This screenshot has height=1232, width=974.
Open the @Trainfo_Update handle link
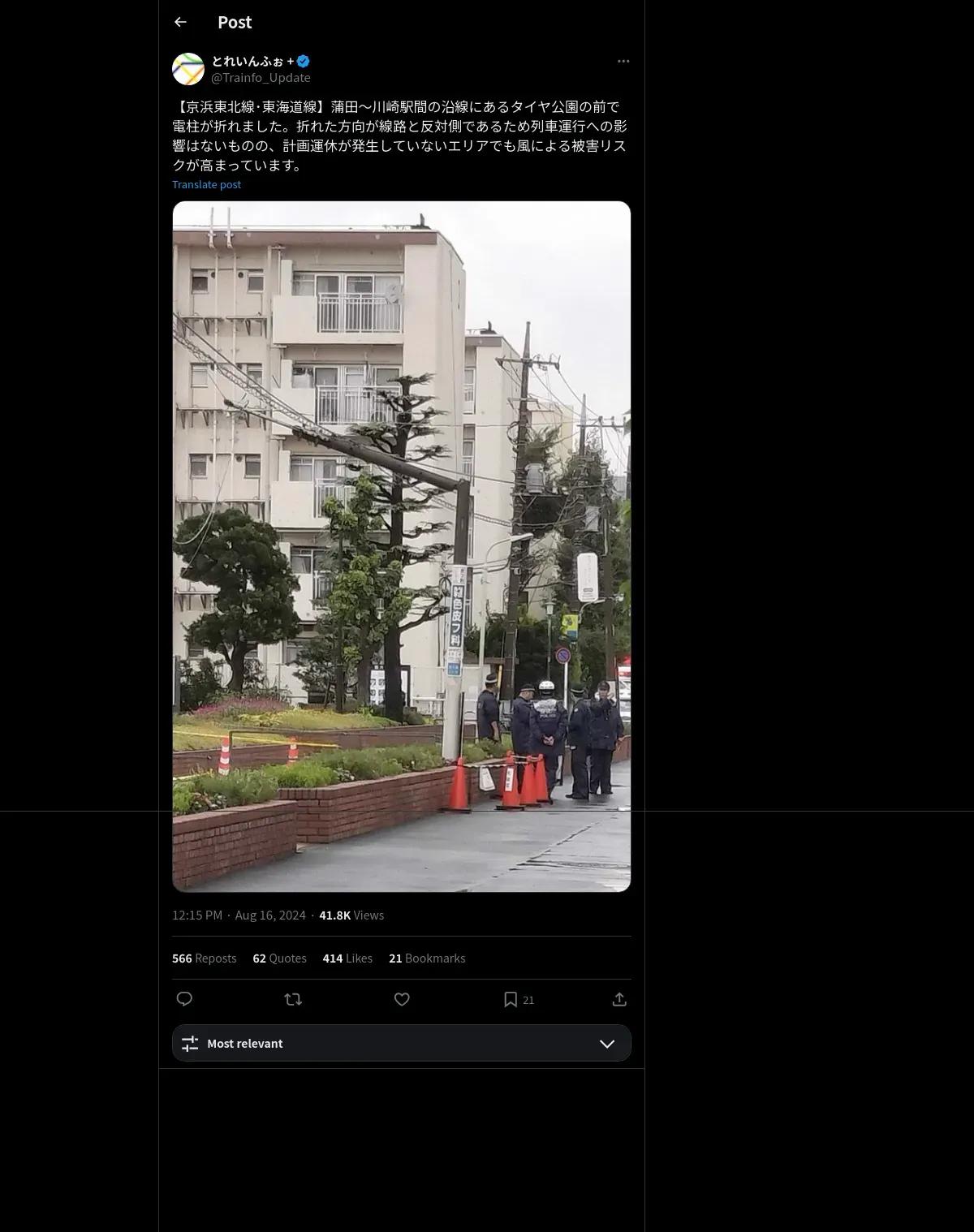[261, 77]
